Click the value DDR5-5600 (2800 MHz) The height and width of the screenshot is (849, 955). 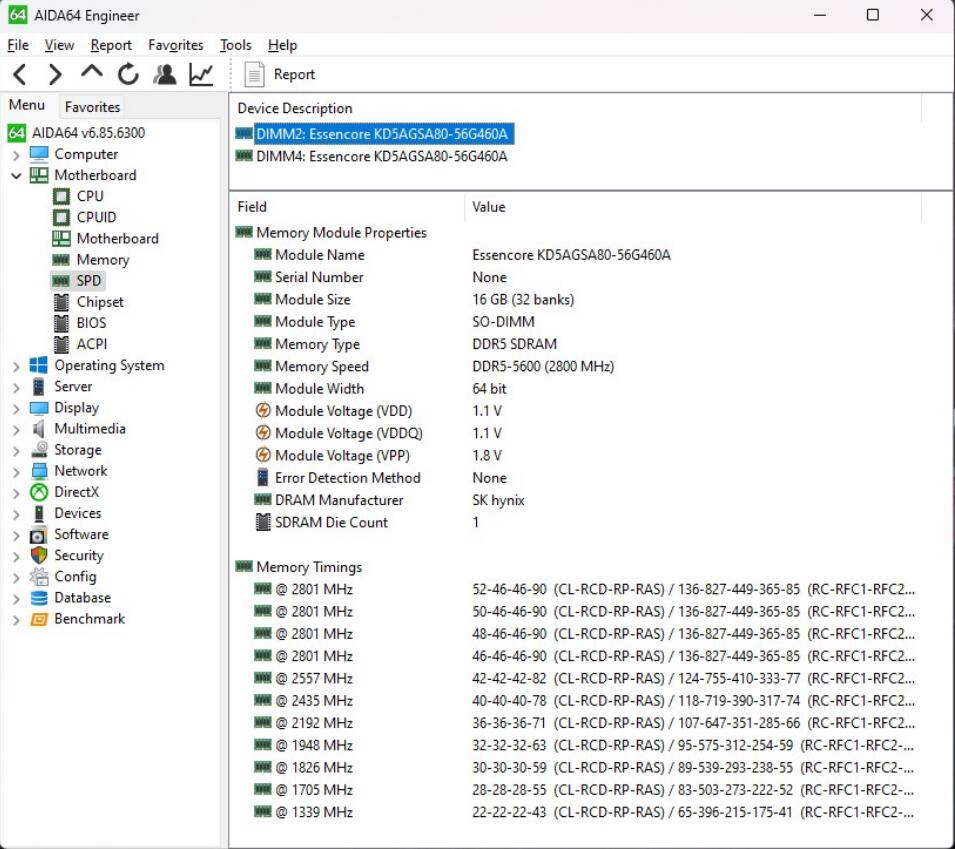click(543, 367)
